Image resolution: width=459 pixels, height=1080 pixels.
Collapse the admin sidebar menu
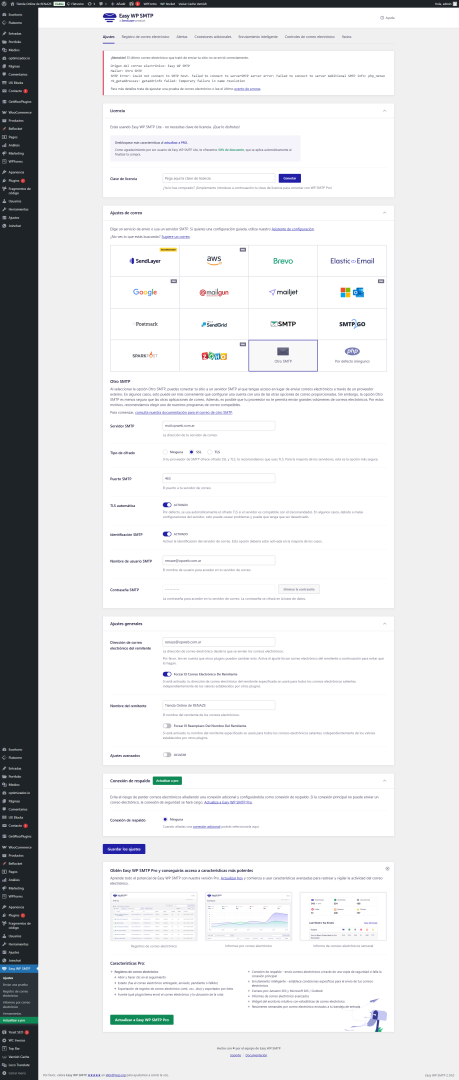coord(19,1072)
